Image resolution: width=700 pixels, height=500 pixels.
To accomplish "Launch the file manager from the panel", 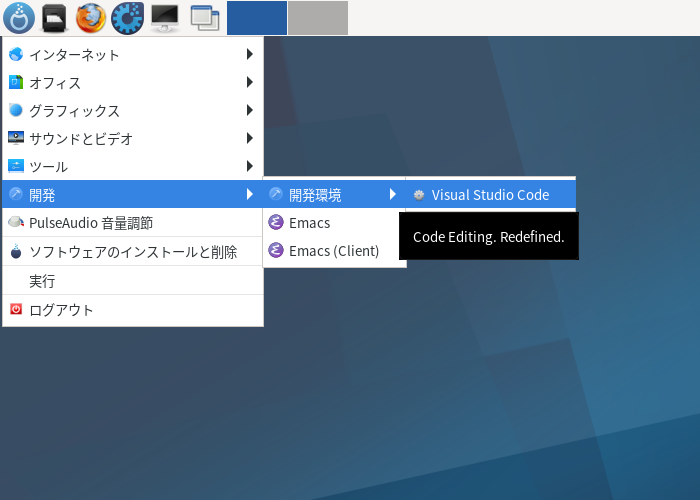I will (54, 18).
